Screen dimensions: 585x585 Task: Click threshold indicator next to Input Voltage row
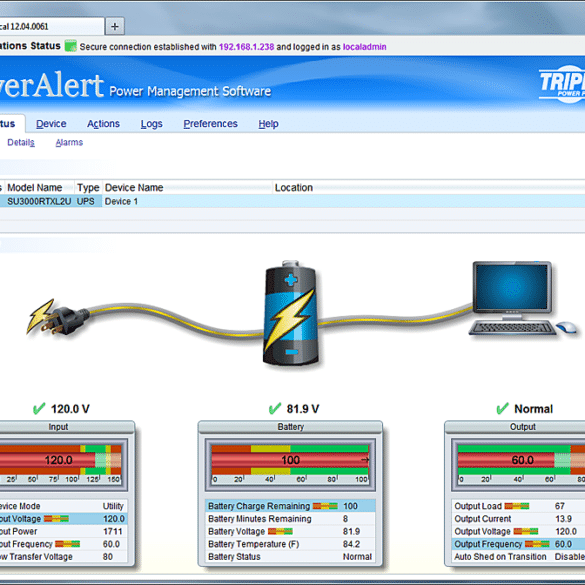pos(56,519)
